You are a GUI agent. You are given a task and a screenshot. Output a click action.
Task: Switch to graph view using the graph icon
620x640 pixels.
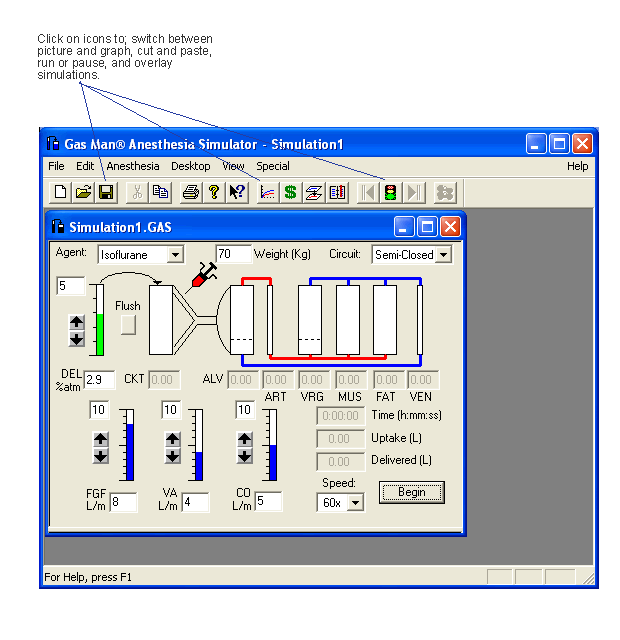(267, 192)
